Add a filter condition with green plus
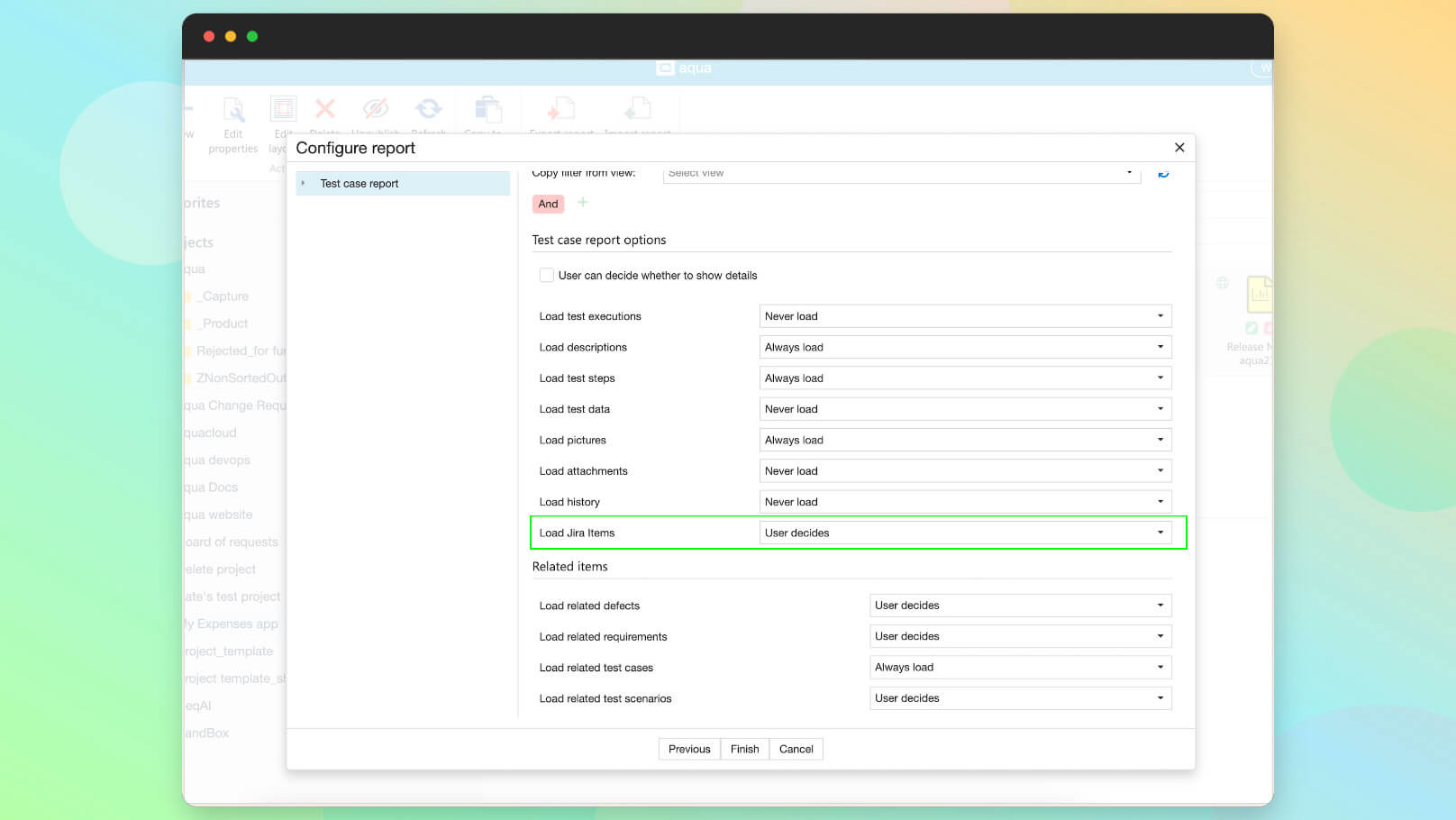This screenshot has width=1456, height=820. coord(583,203)
